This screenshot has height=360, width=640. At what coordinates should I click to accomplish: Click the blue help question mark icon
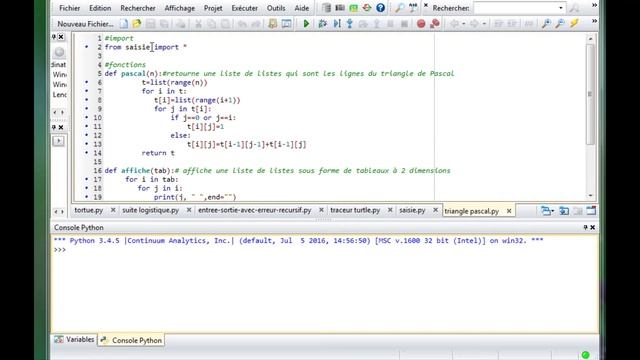click(x=380, y=8)
